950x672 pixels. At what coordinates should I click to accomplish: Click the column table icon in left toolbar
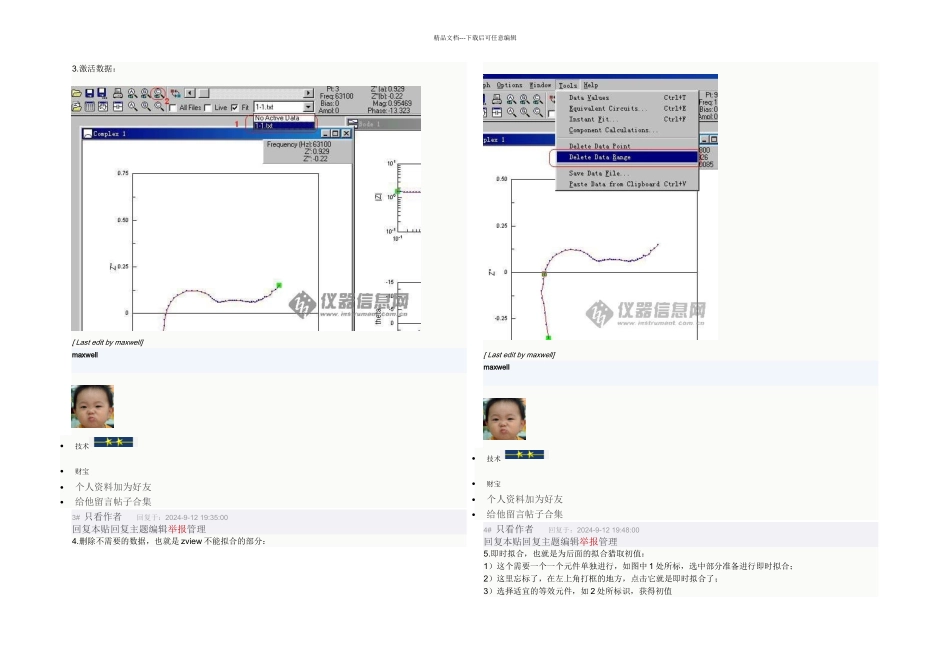(90, 107)
